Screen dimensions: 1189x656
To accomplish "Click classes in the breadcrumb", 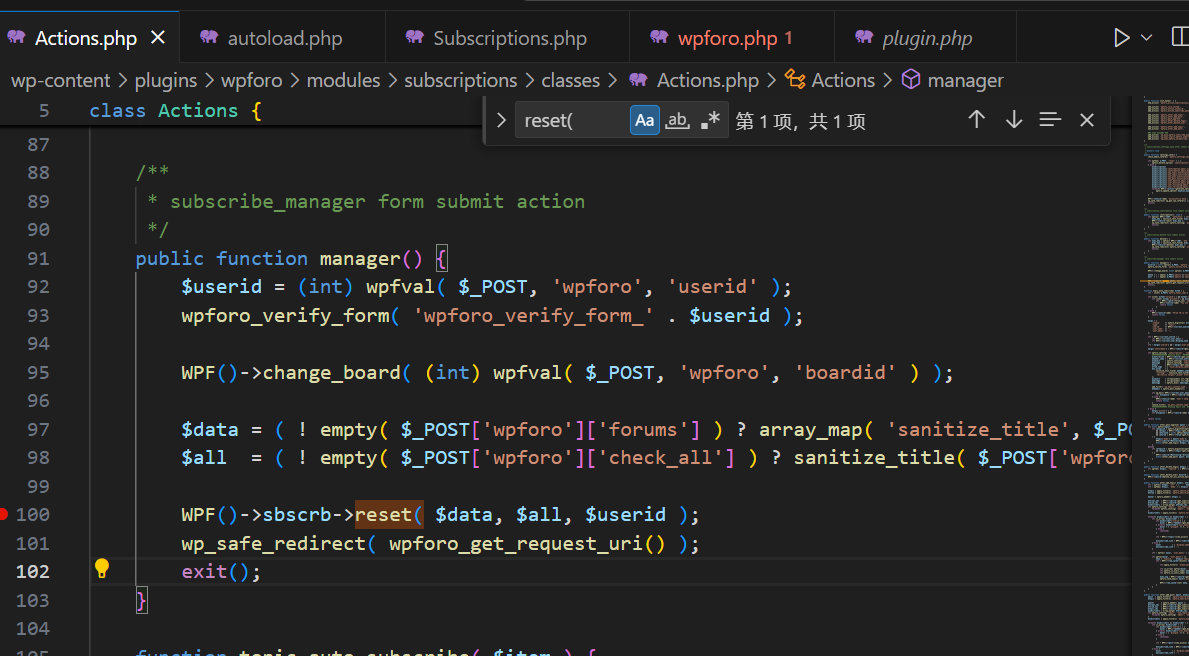I will coord(570,80).
